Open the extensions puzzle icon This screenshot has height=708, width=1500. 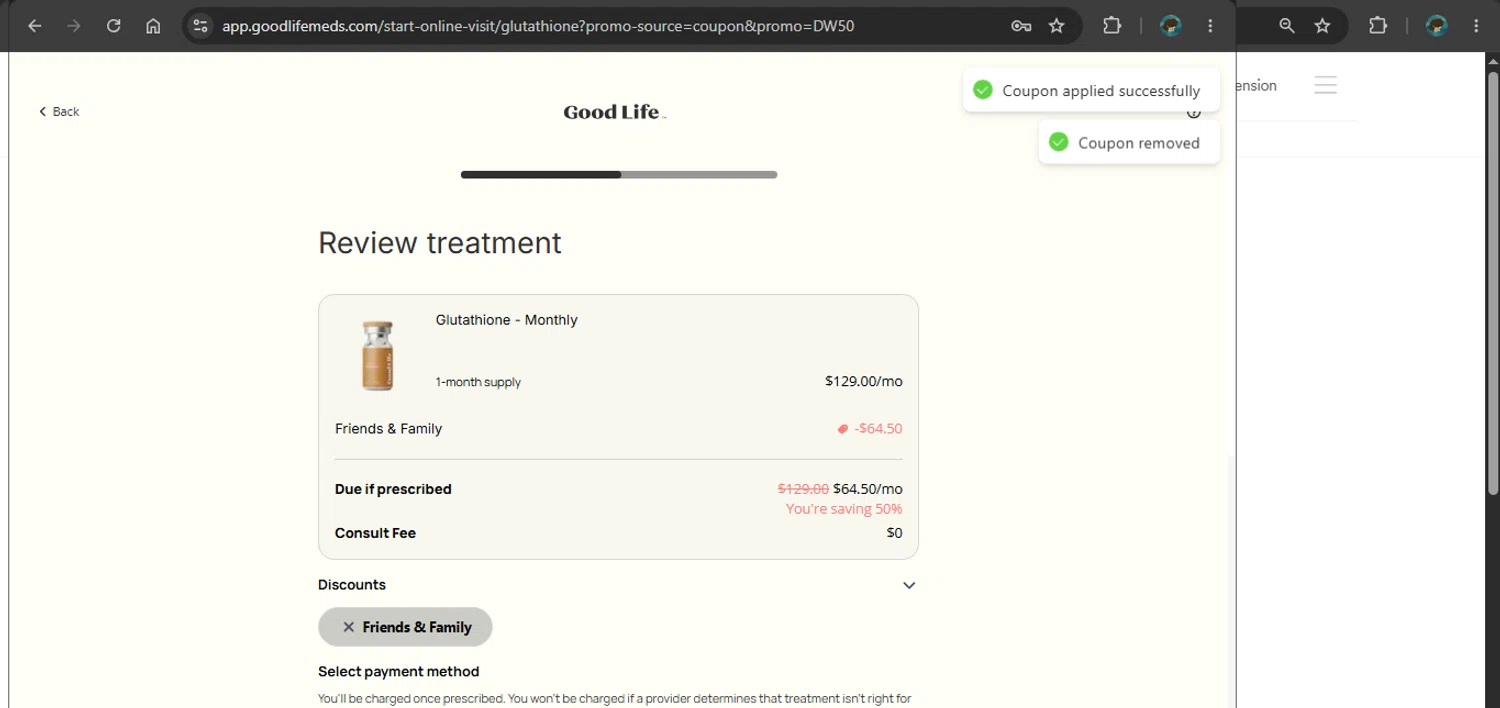1112,26
